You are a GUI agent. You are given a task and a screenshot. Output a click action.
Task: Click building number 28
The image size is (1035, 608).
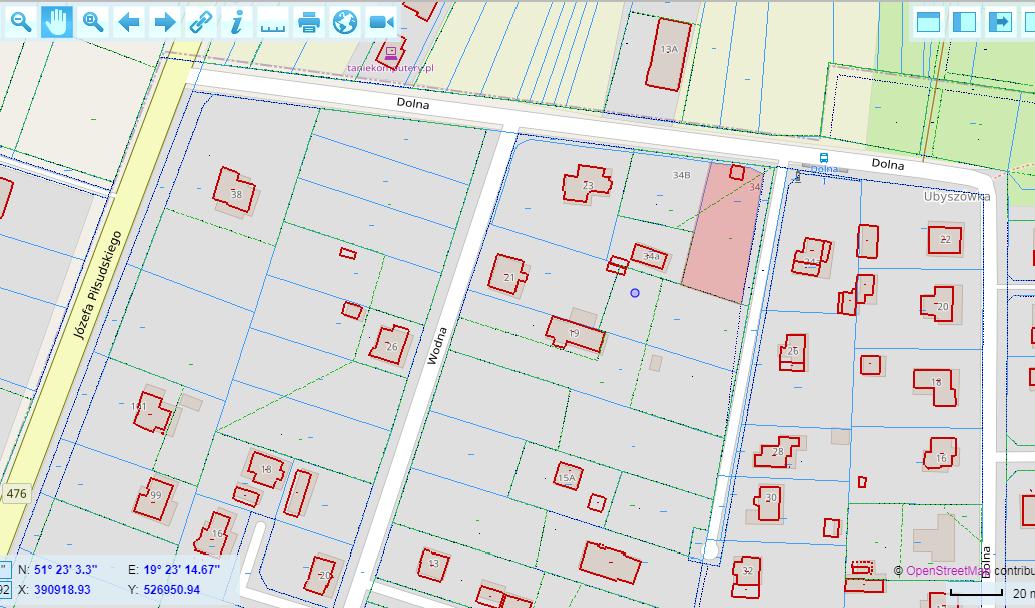[778, 452]
